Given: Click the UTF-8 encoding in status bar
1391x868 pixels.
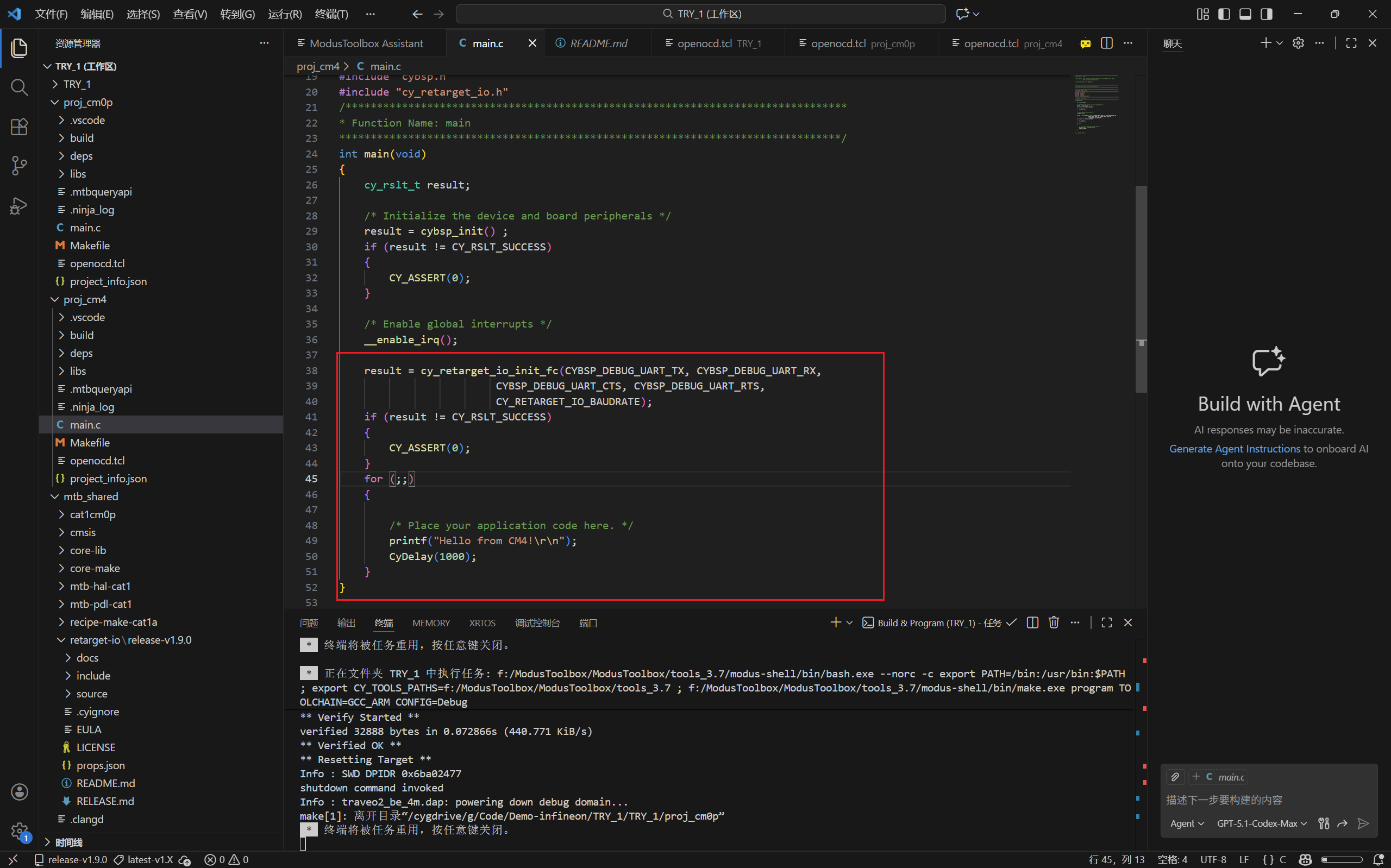Looking at the screenshot, I should coord(1212,859).
